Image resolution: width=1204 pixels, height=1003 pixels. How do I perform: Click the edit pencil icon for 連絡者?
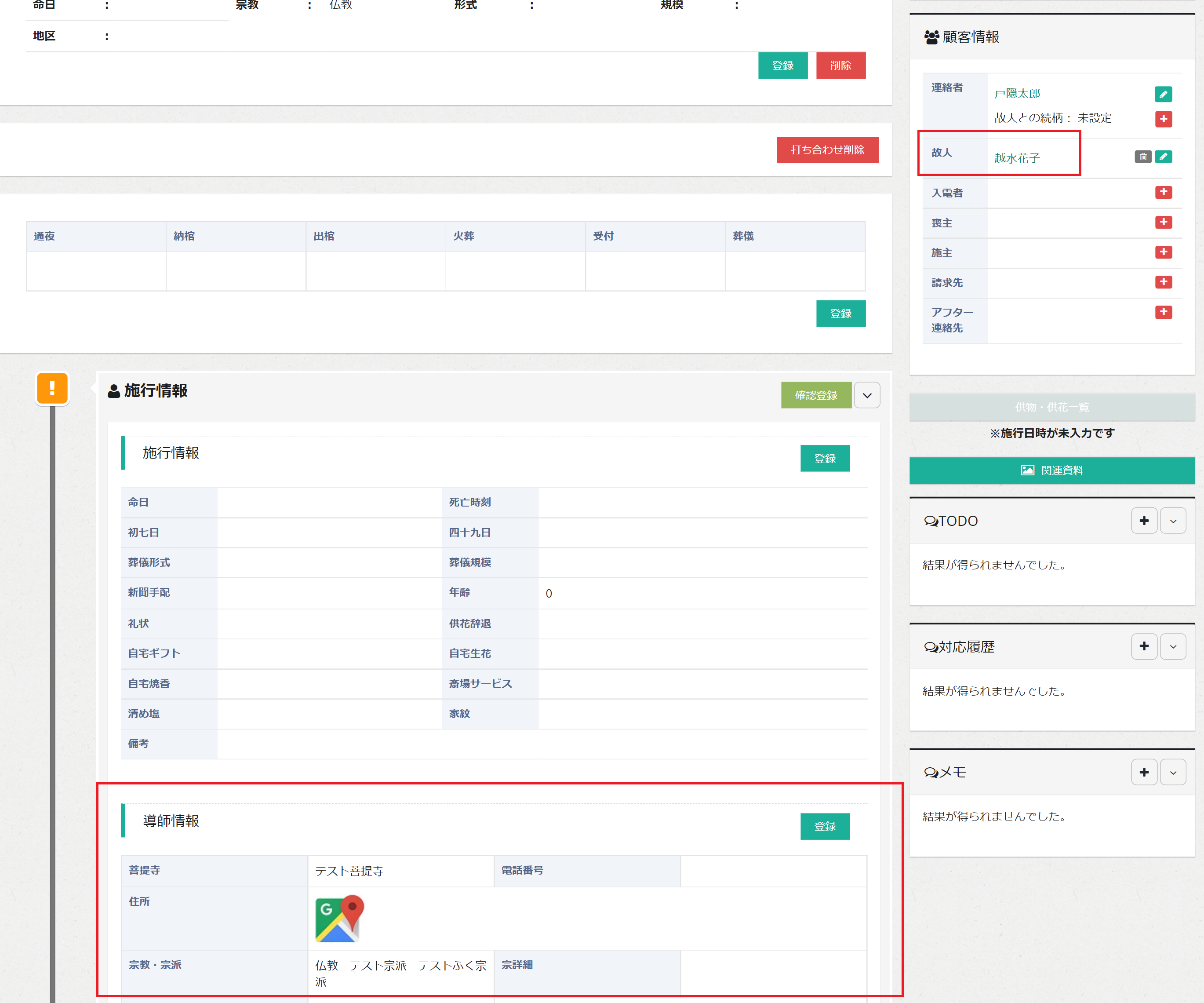point(1163,94)
